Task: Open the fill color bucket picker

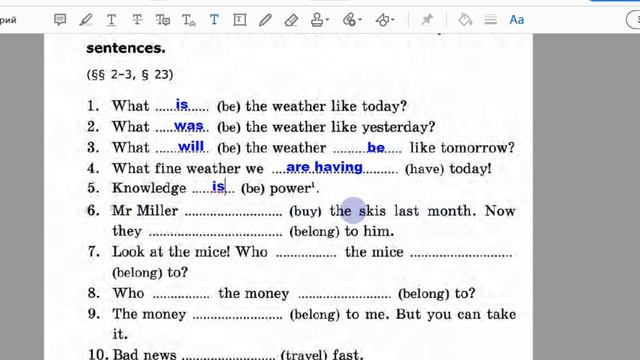Action: pyautogui.click(x=465, y=20)
